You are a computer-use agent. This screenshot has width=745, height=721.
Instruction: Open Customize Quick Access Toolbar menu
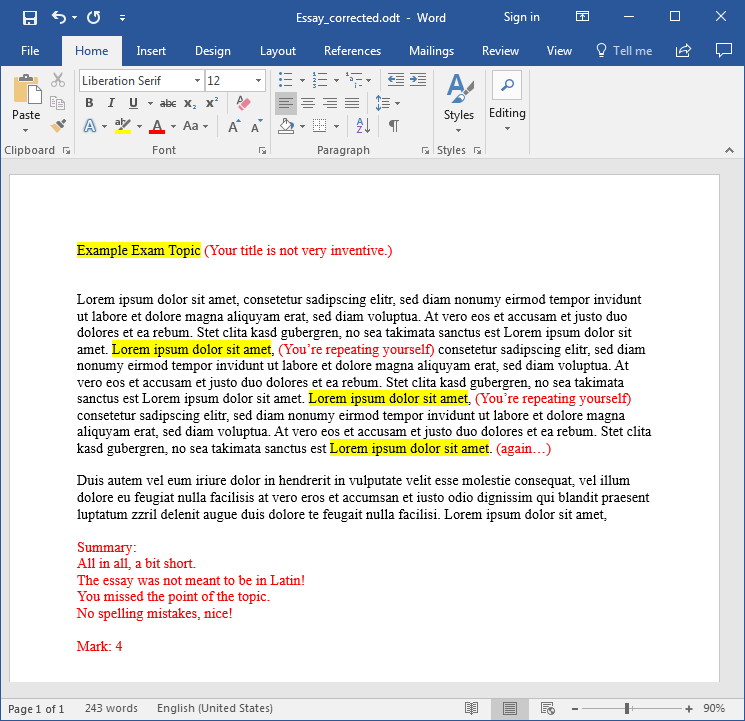[x=123, y=18]
